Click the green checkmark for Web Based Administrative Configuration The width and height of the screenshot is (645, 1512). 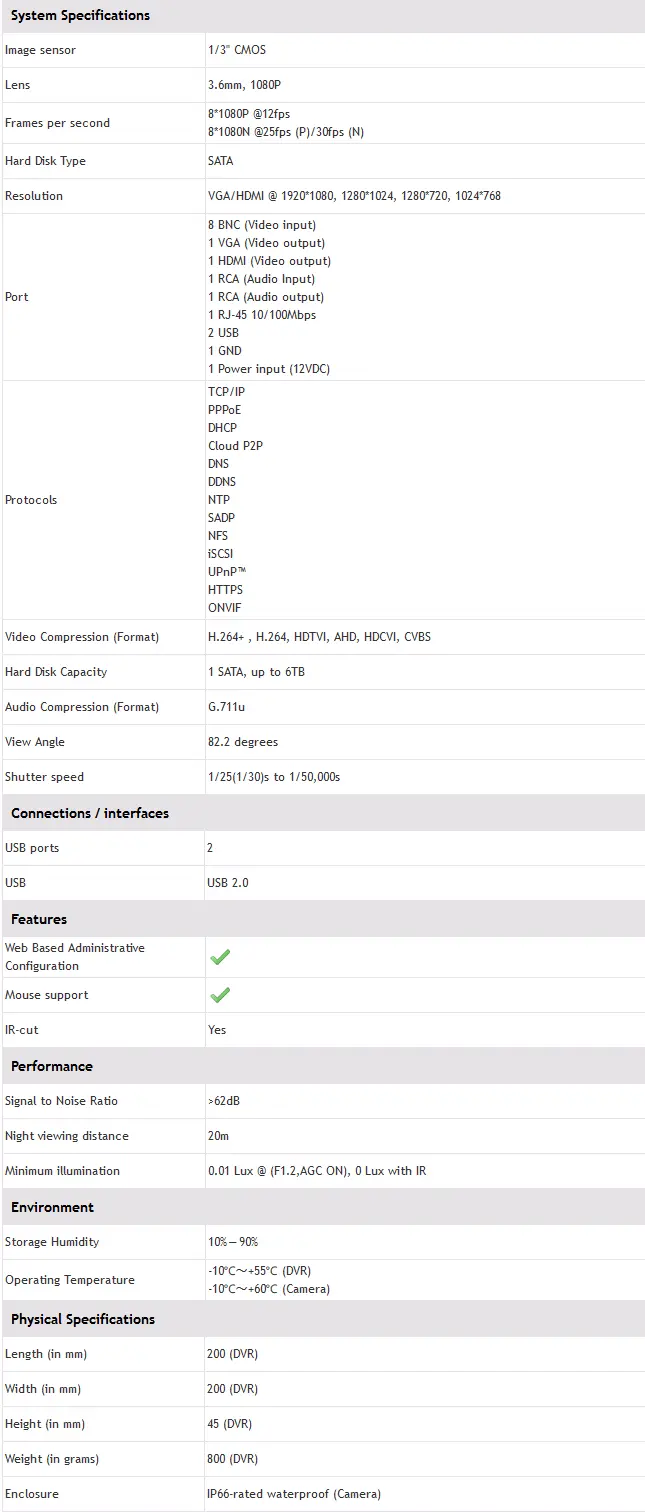pyautogui.click(x=220, y=957)
